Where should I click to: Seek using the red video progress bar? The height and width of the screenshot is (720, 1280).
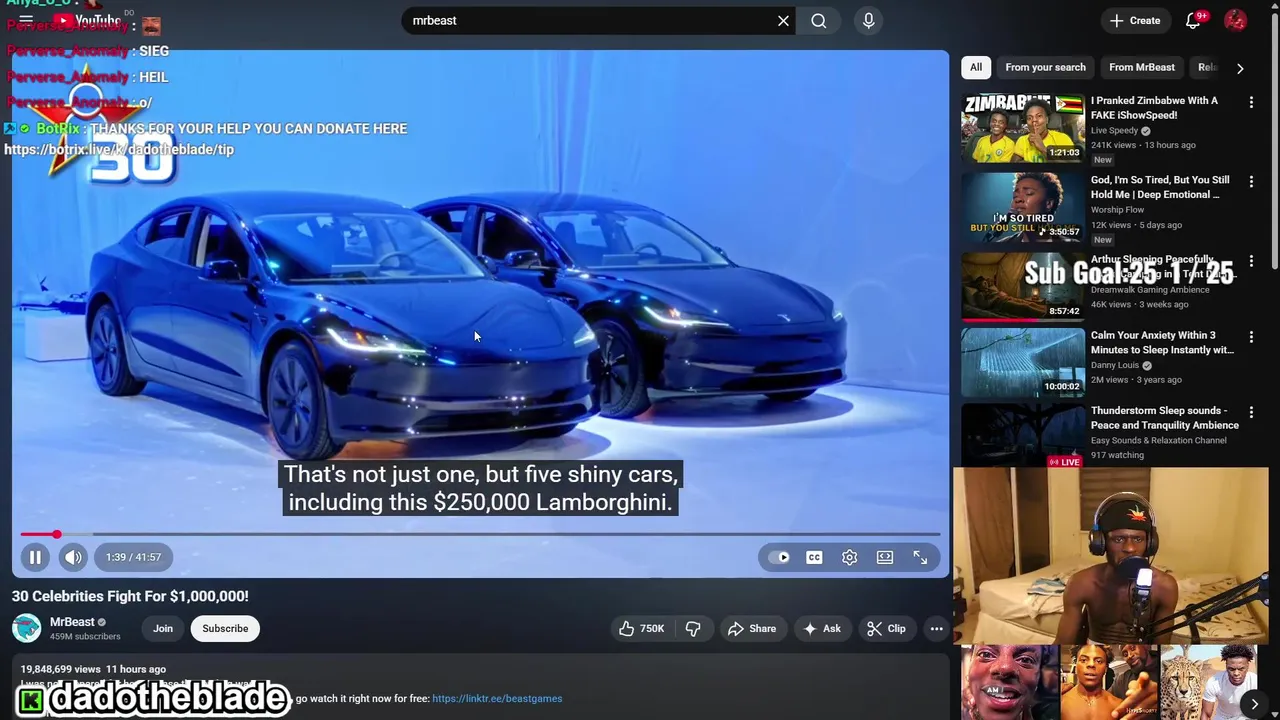[x=480, y=535]
